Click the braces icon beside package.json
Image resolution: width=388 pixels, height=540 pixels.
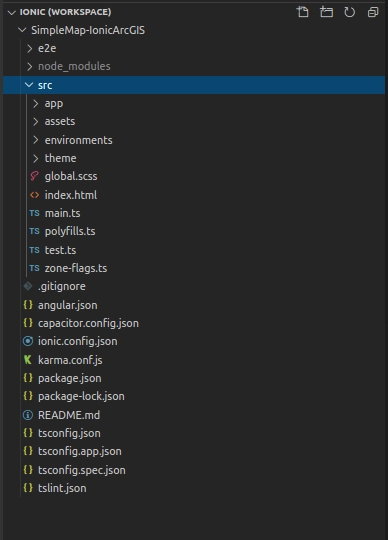[28, 378]
